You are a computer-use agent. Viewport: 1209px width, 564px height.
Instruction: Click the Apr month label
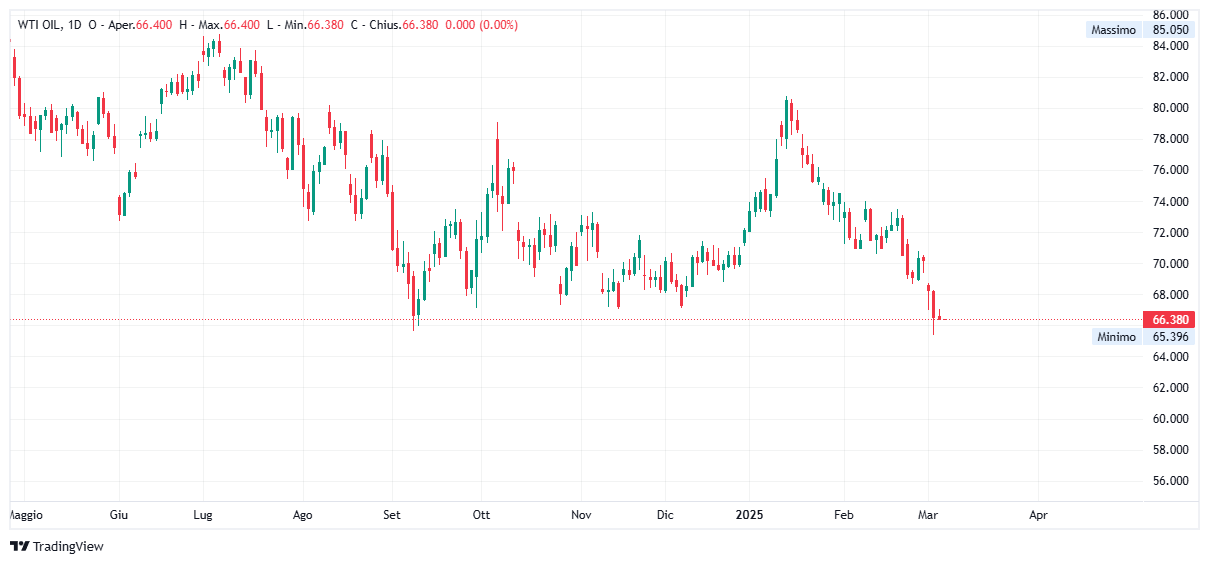[1038, 515]
